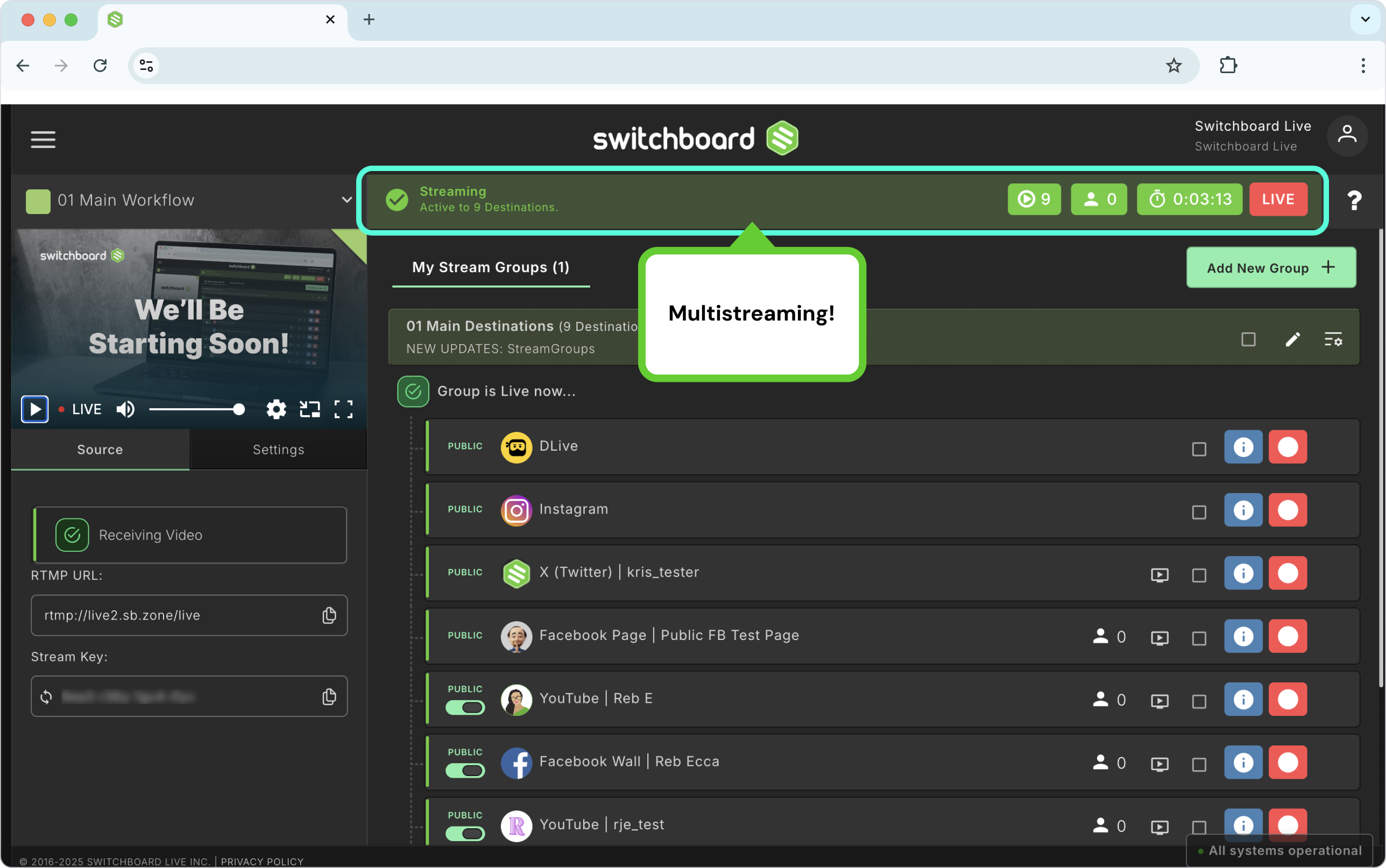Click the RTMP URL field
This screenshot has height=868, width=1386.
[x=189, y=615]
